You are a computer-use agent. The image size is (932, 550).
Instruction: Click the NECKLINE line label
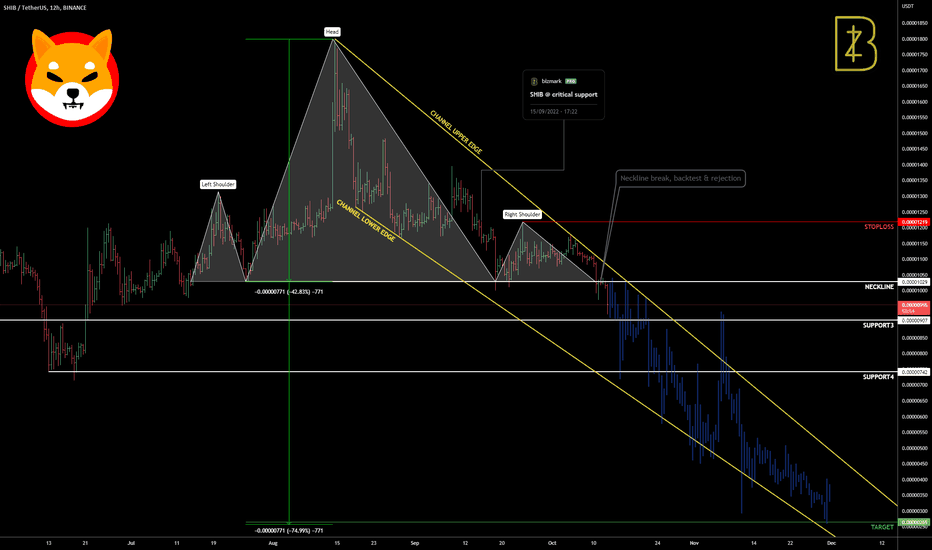click(x=879, y=287)
